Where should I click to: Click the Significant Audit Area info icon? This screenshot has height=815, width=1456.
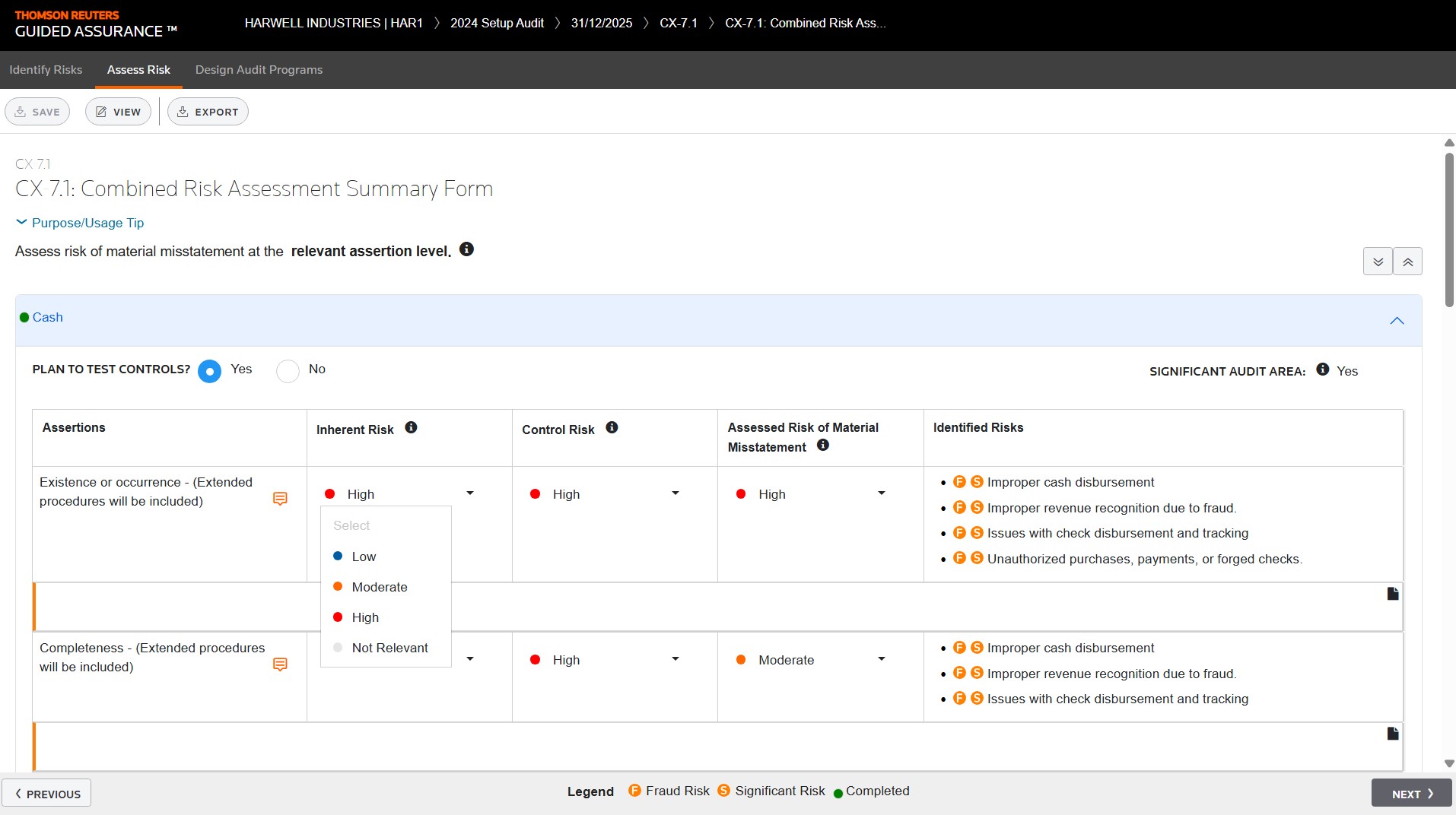point(1322,369)
